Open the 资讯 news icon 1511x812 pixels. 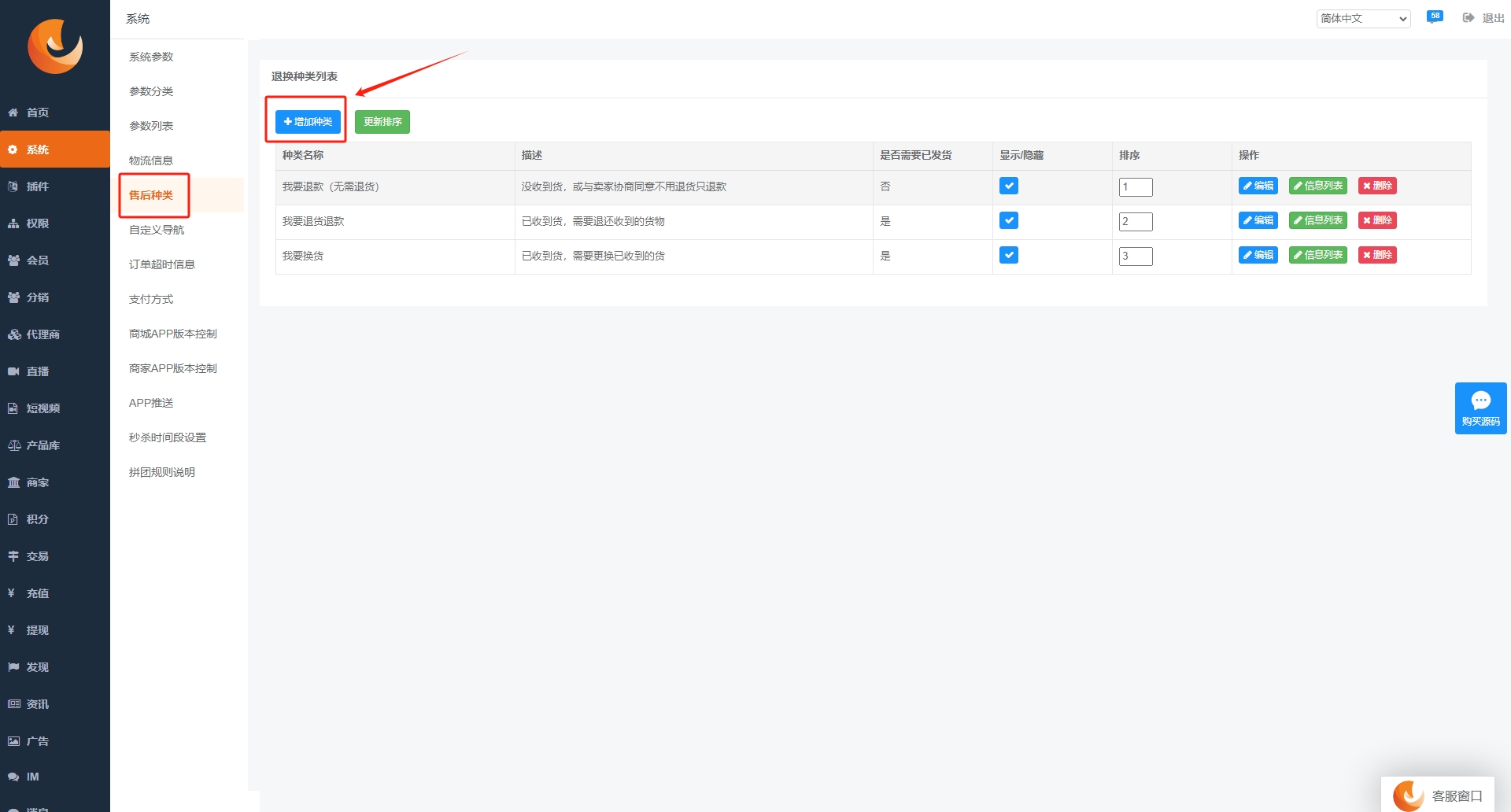13,704
